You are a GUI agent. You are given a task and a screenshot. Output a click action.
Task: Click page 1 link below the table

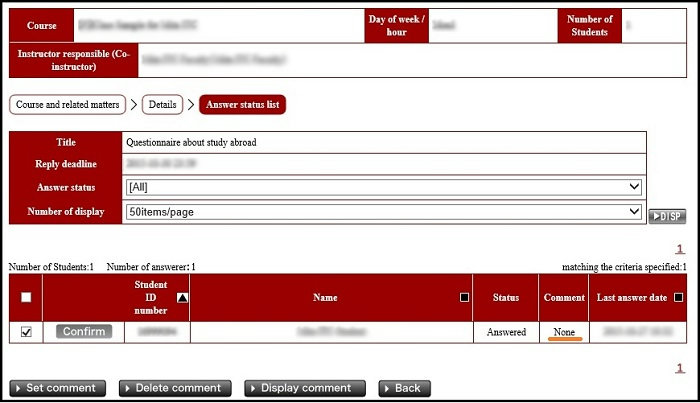[680, 368]
